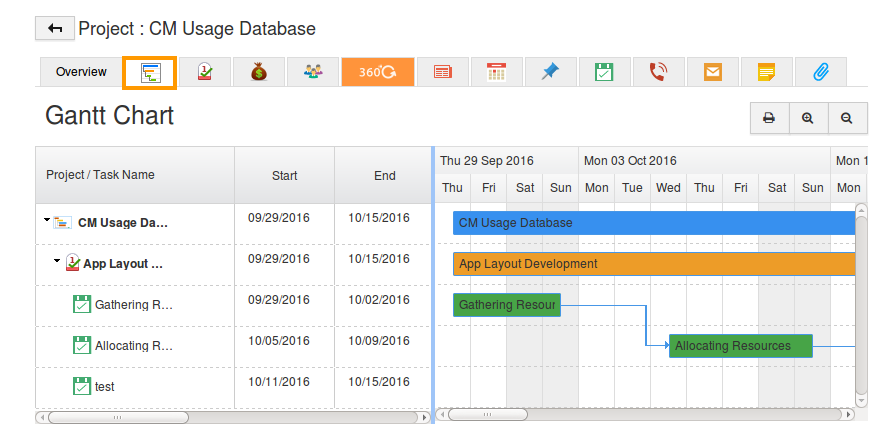Open the Overview tab
This screenshot has width=883, height=434.
pyautogui.click(x=81, y=72)
